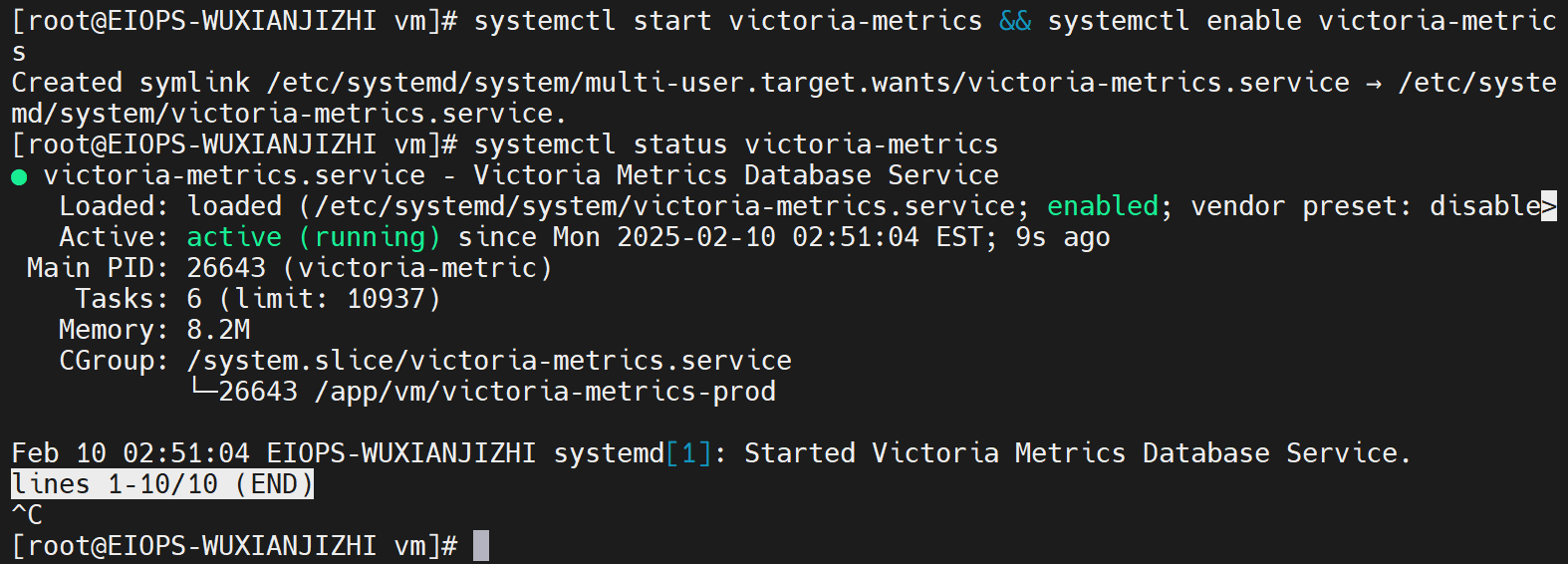Click the green service status dot

(x=19, y=177)
